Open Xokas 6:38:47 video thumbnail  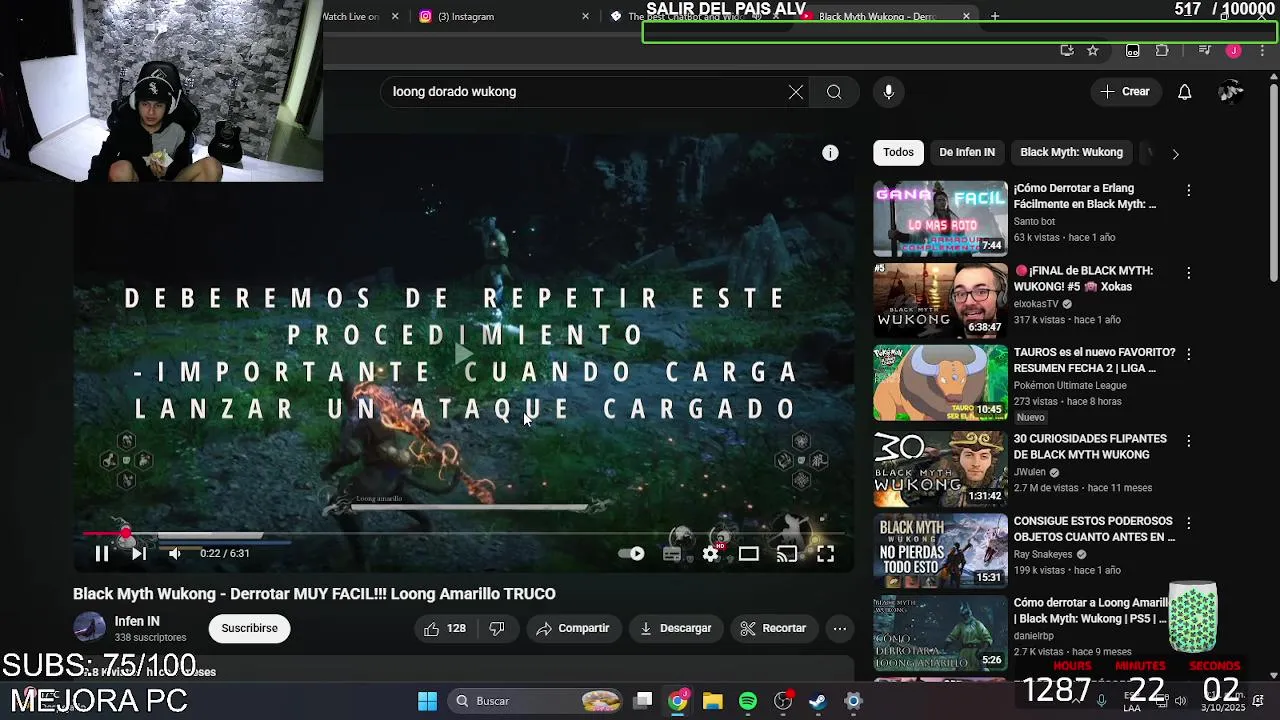[x=940, y=300]
